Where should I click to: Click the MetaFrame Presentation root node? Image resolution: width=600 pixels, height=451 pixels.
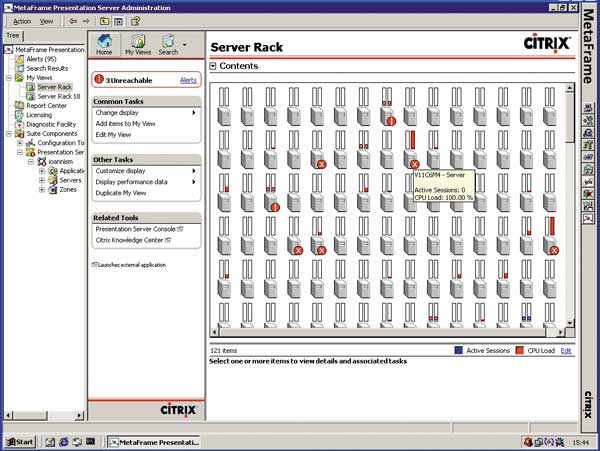point(49,50)
